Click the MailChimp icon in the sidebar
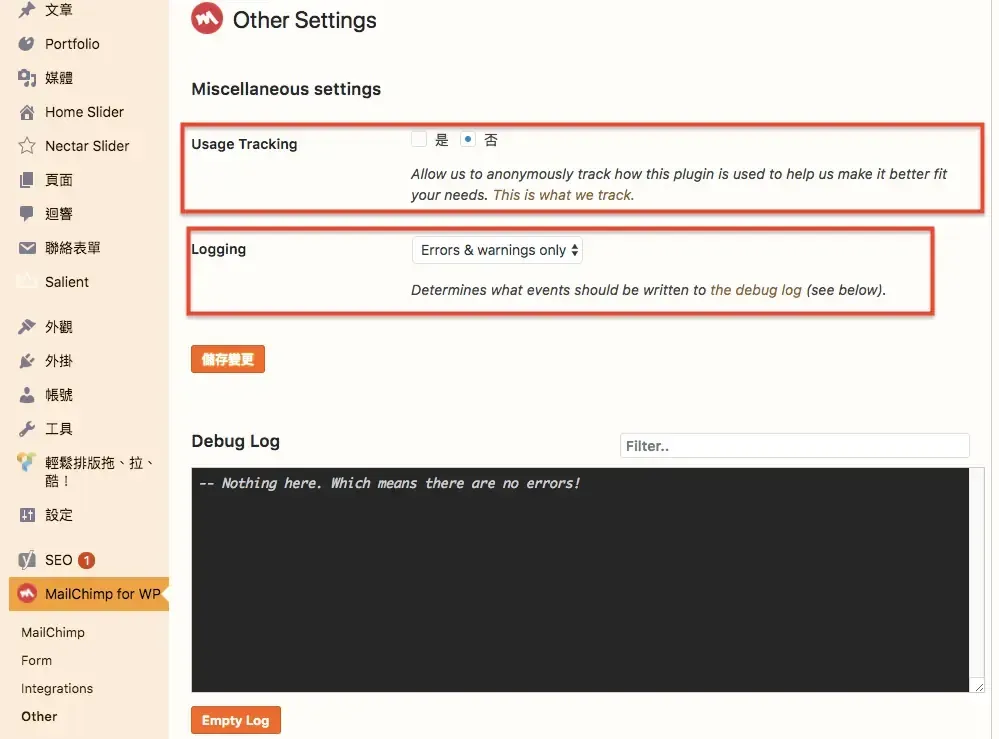The image size is (999, 739). point(26,594)
